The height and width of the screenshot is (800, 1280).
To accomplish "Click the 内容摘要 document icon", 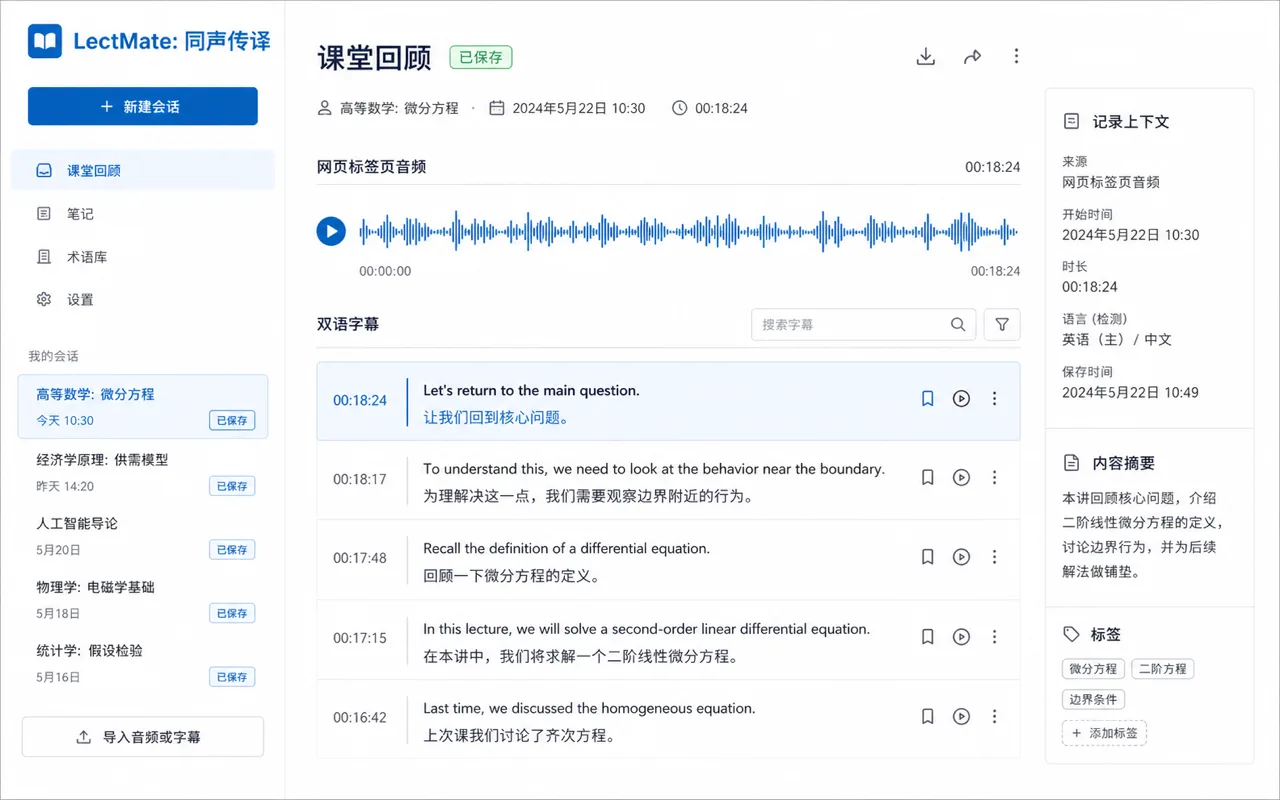I will click(1071, 463).
